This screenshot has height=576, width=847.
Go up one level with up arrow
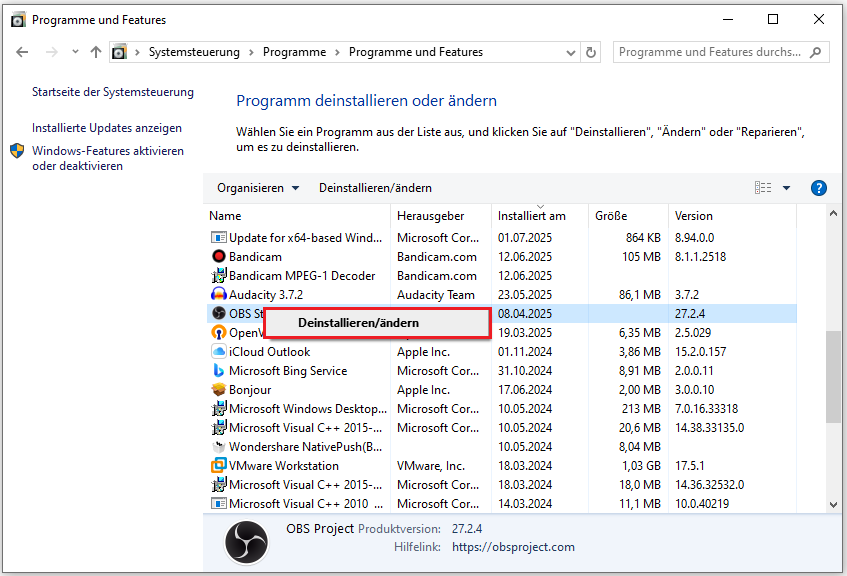[x=96, y=52]
